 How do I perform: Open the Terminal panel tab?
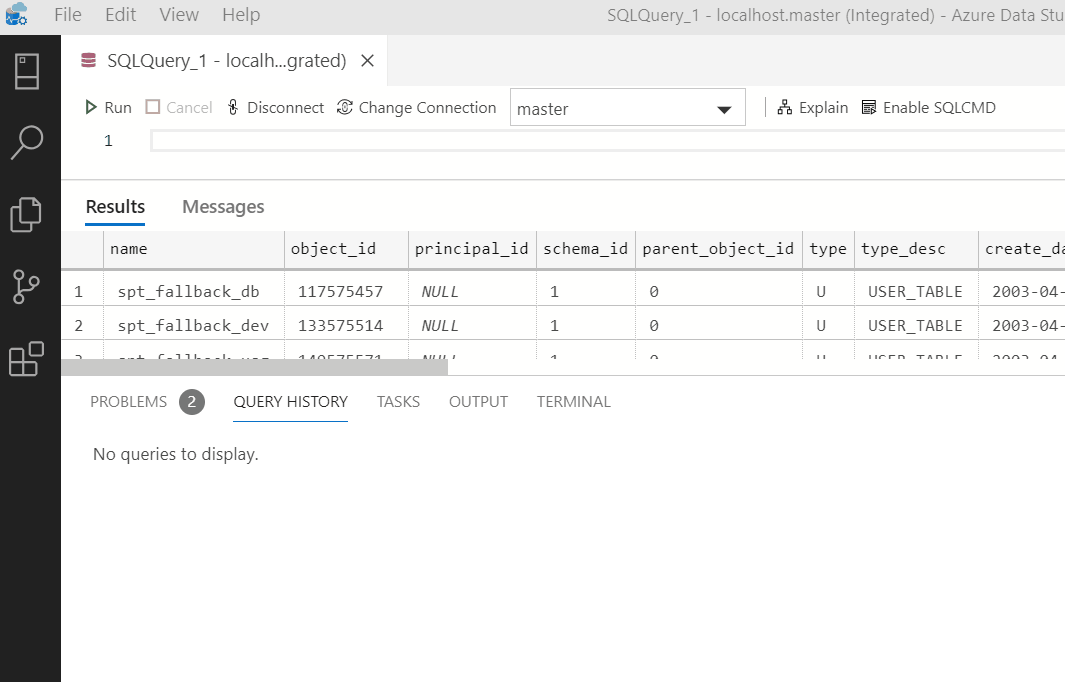[573, 401]
